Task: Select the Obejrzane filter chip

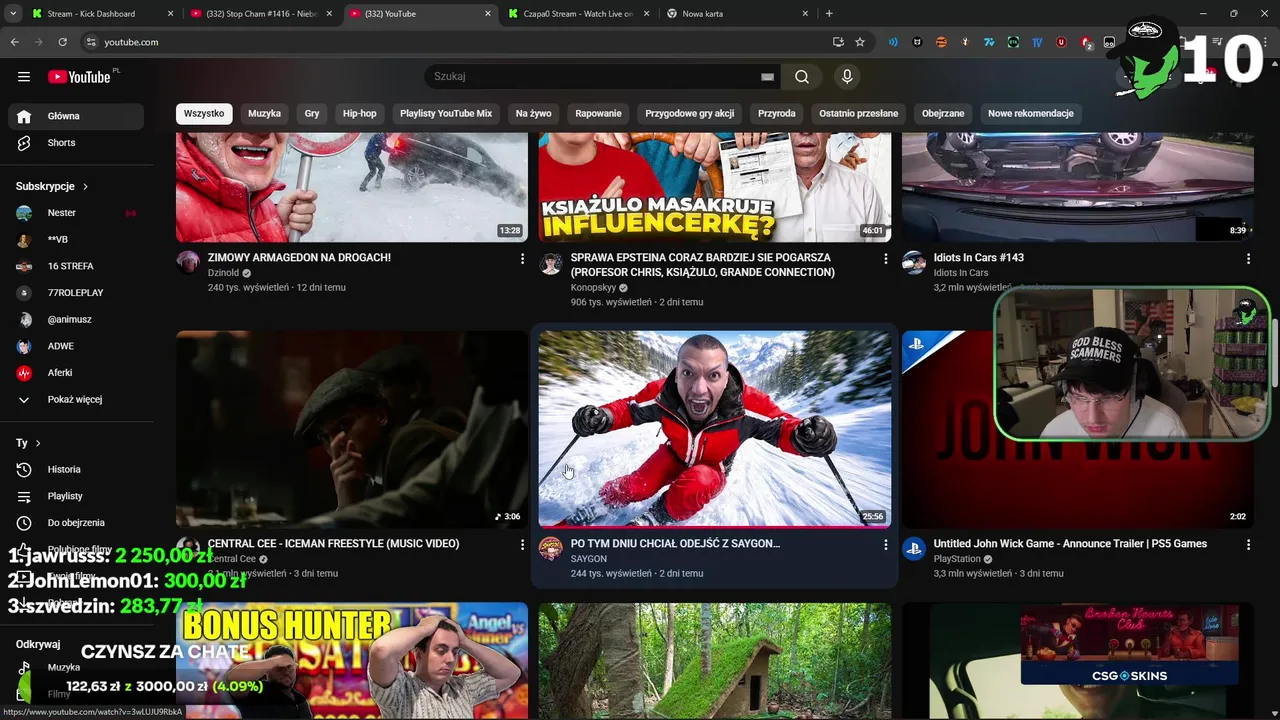Action: point(943,114)
